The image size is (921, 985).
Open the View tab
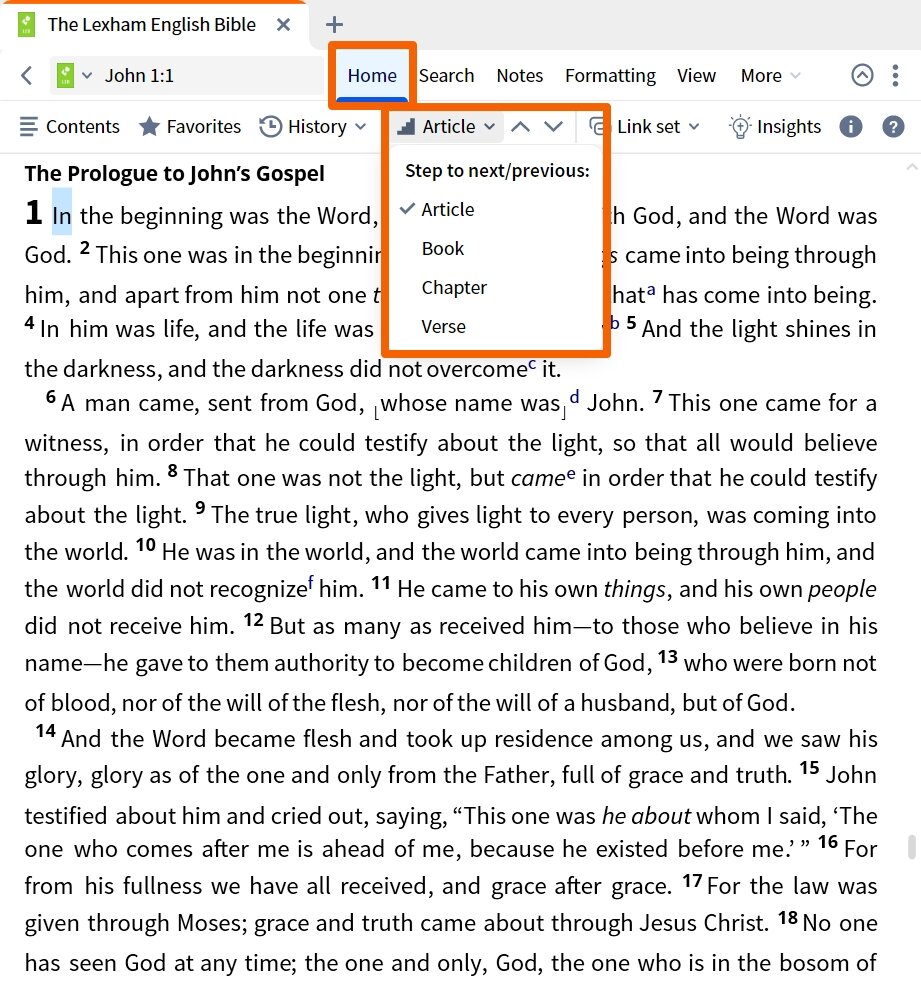point(696,76)
